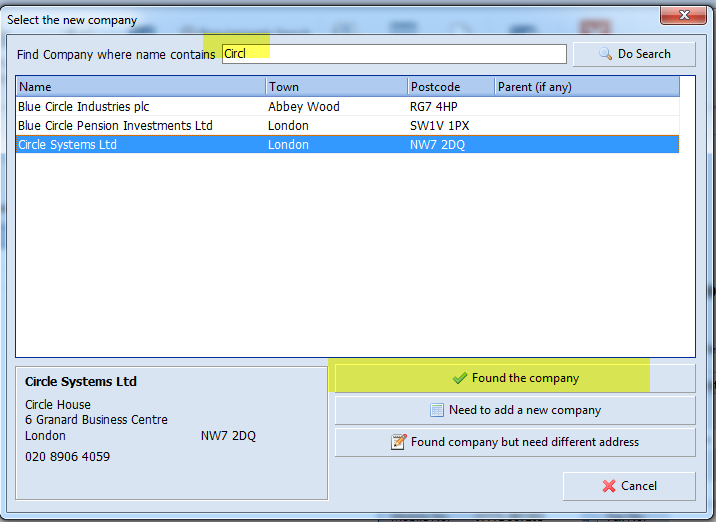Click Circle House address line in details panel

point(58,405)
